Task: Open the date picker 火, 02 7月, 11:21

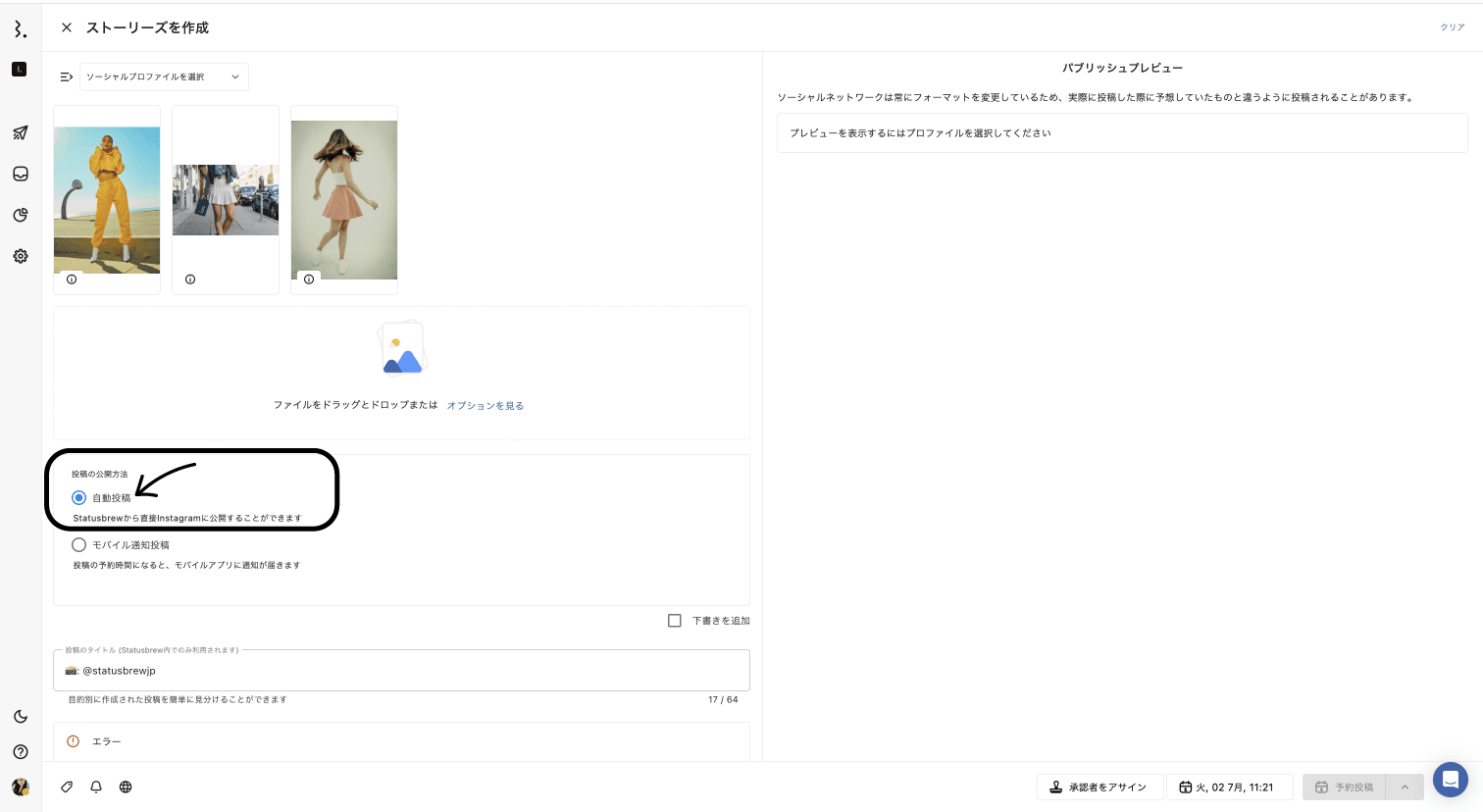Action: (1229, 787)
